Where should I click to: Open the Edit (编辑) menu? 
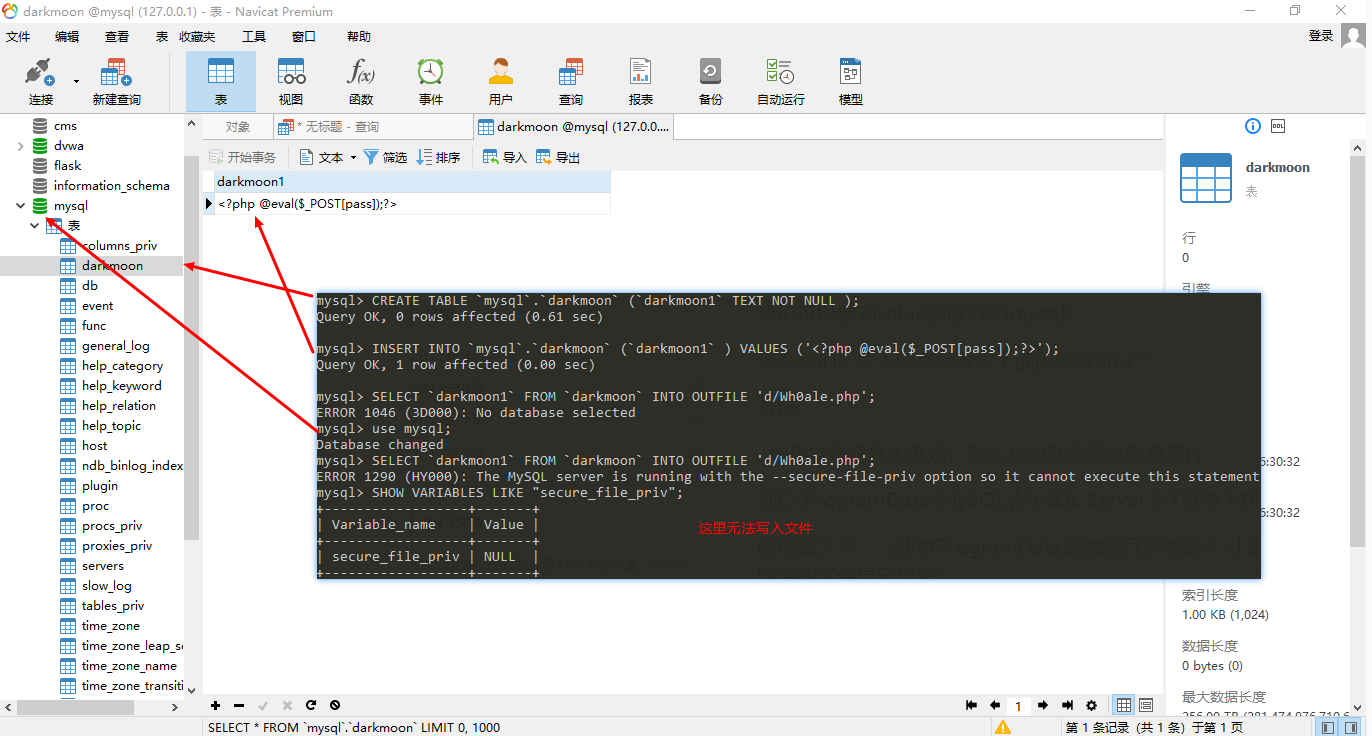click(67, 36)
